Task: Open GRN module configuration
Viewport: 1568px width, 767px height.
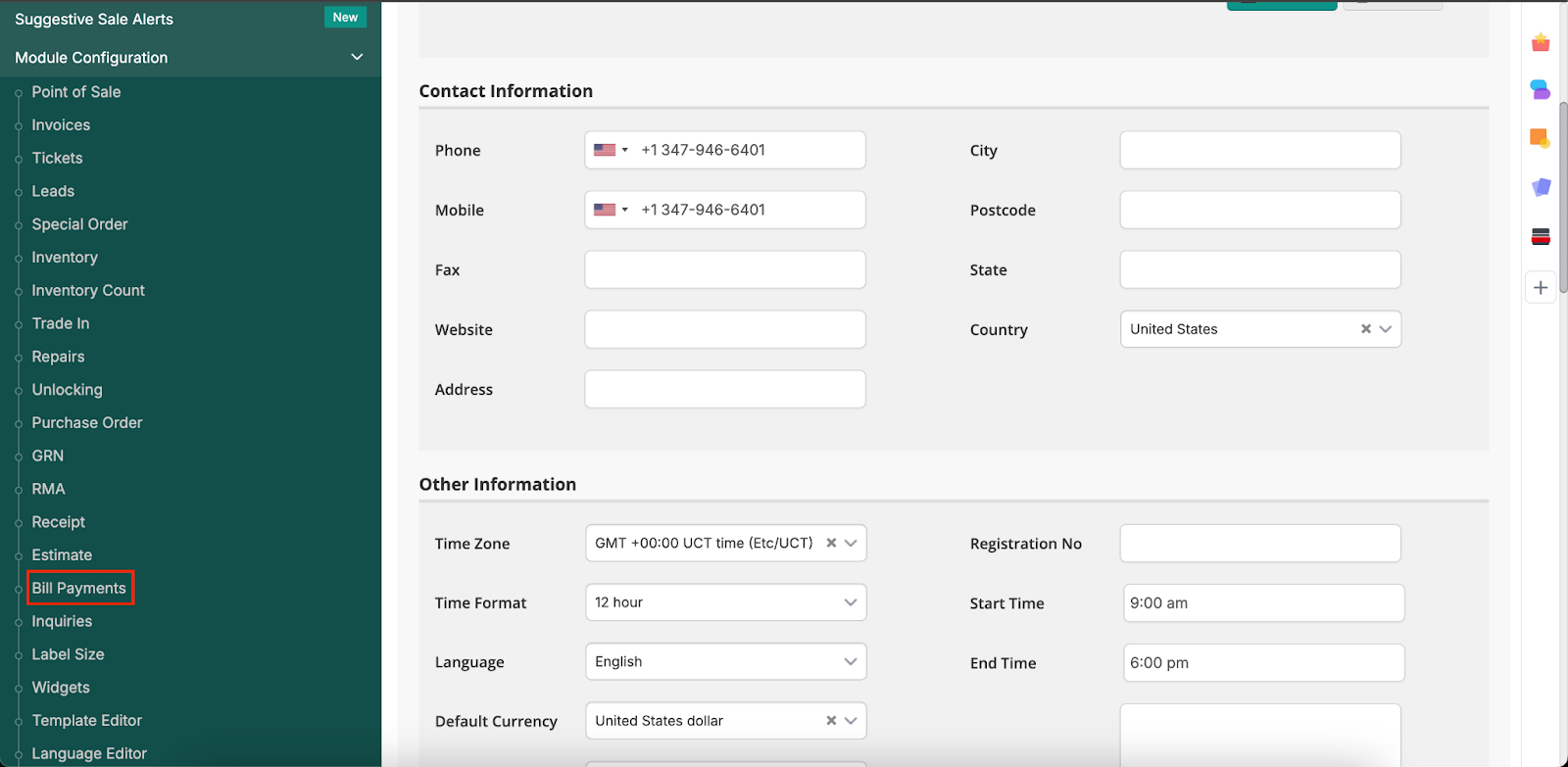Action: tap(47, 456)
